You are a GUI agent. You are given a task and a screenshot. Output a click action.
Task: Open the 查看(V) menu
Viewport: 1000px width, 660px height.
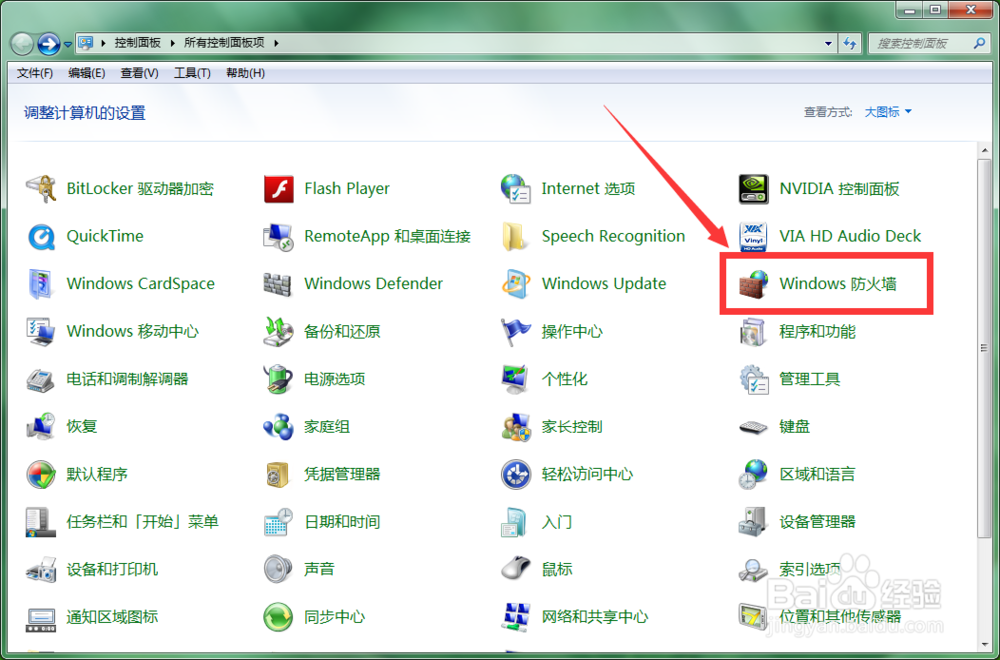tap(140, 73)
